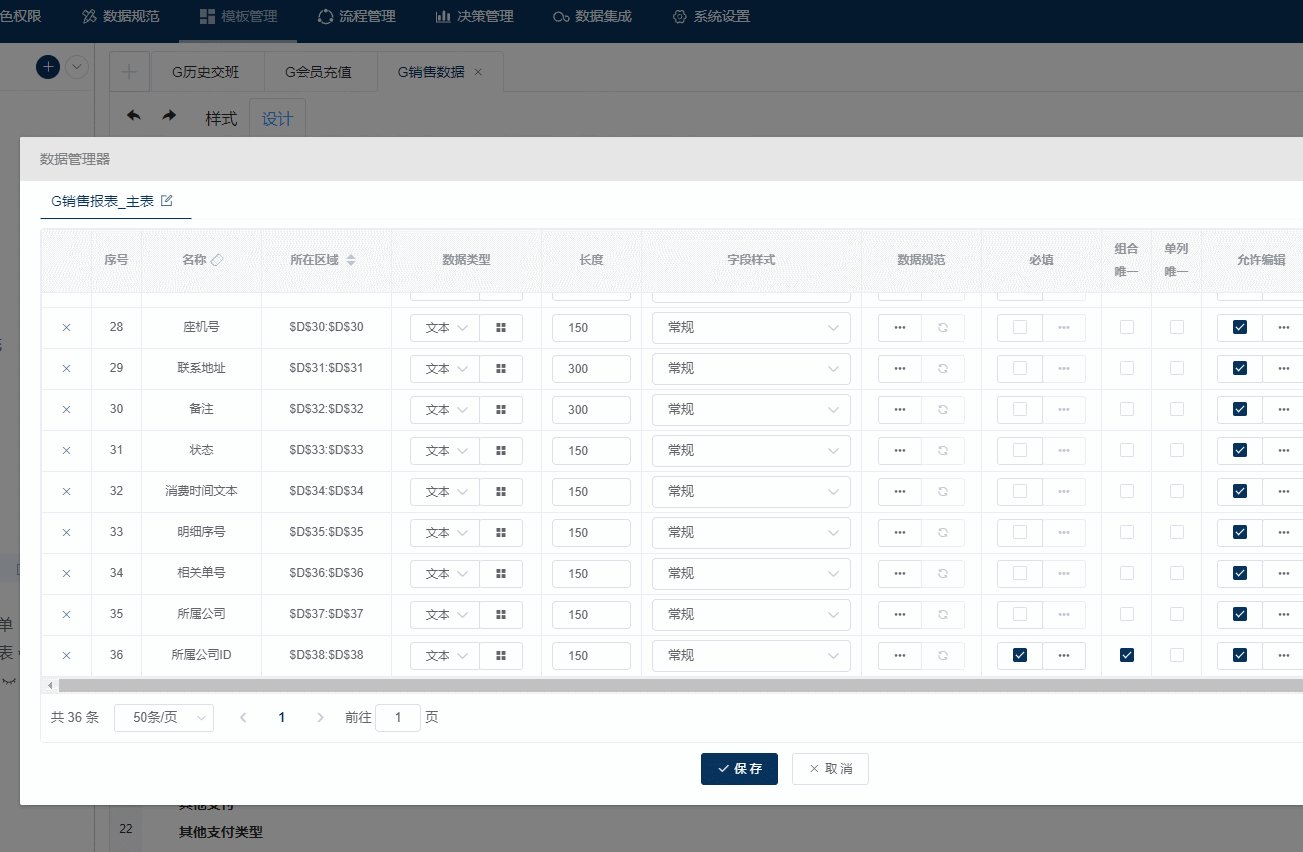Open required-field ellipsis in 所属公司ID row
This screenshot has height=852, width=1303.
pos(1064,656)
